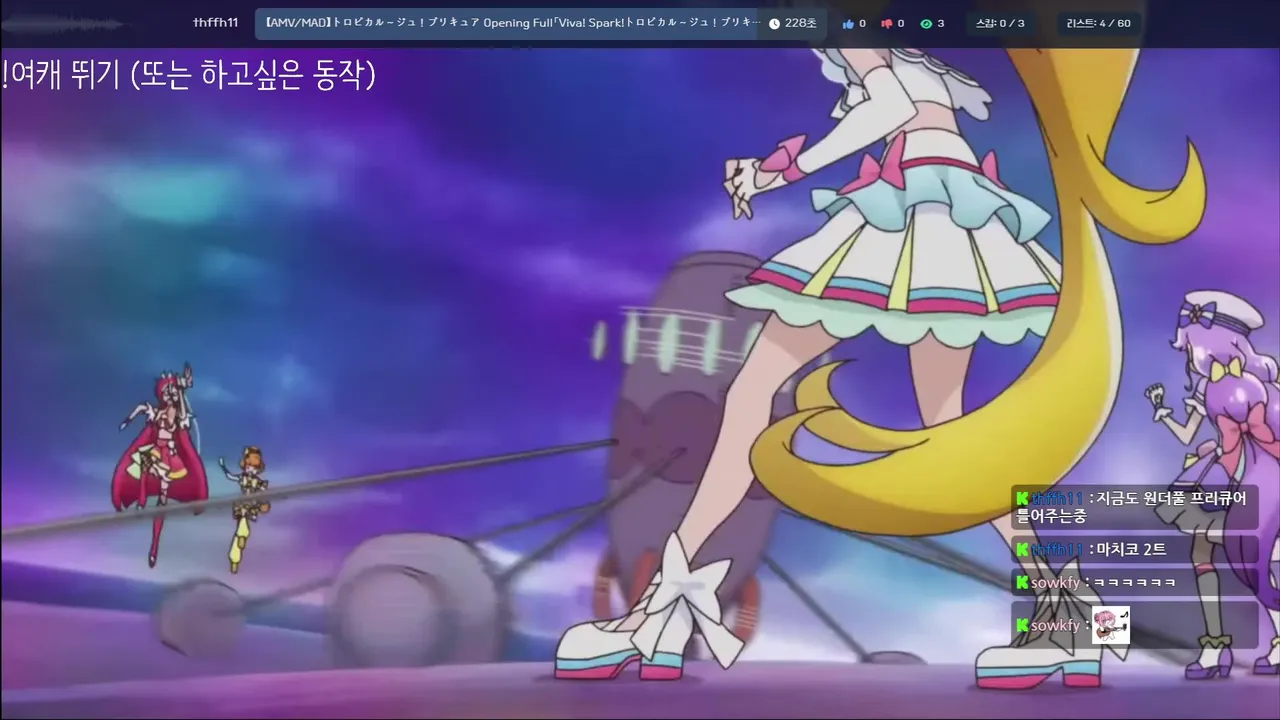Screen dimensions: 1280x720
Task: Click the thumbs-up like icon
Action: tap(849, 23)
